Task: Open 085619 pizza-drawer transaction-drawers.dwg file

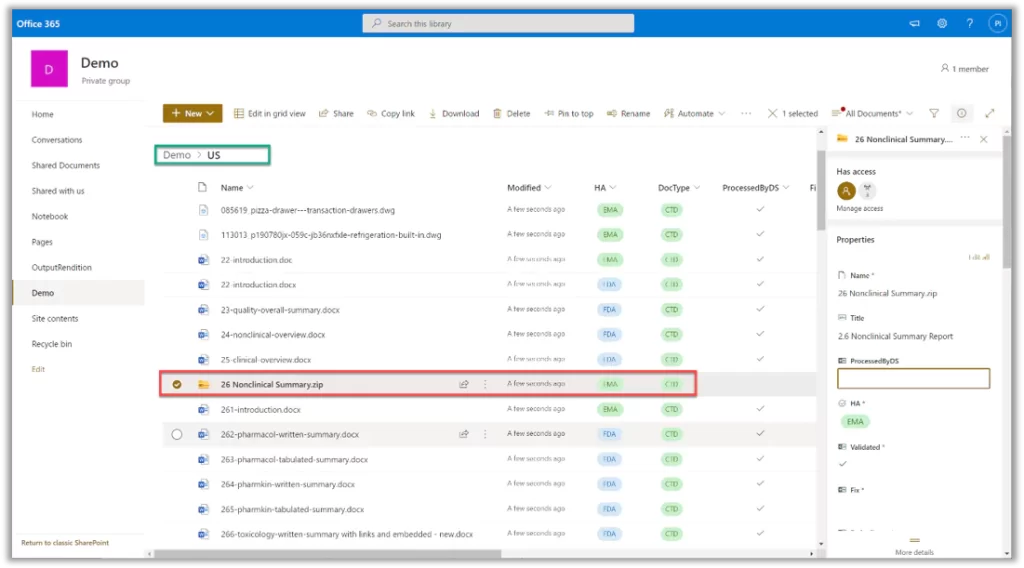Action: (308, 210)
